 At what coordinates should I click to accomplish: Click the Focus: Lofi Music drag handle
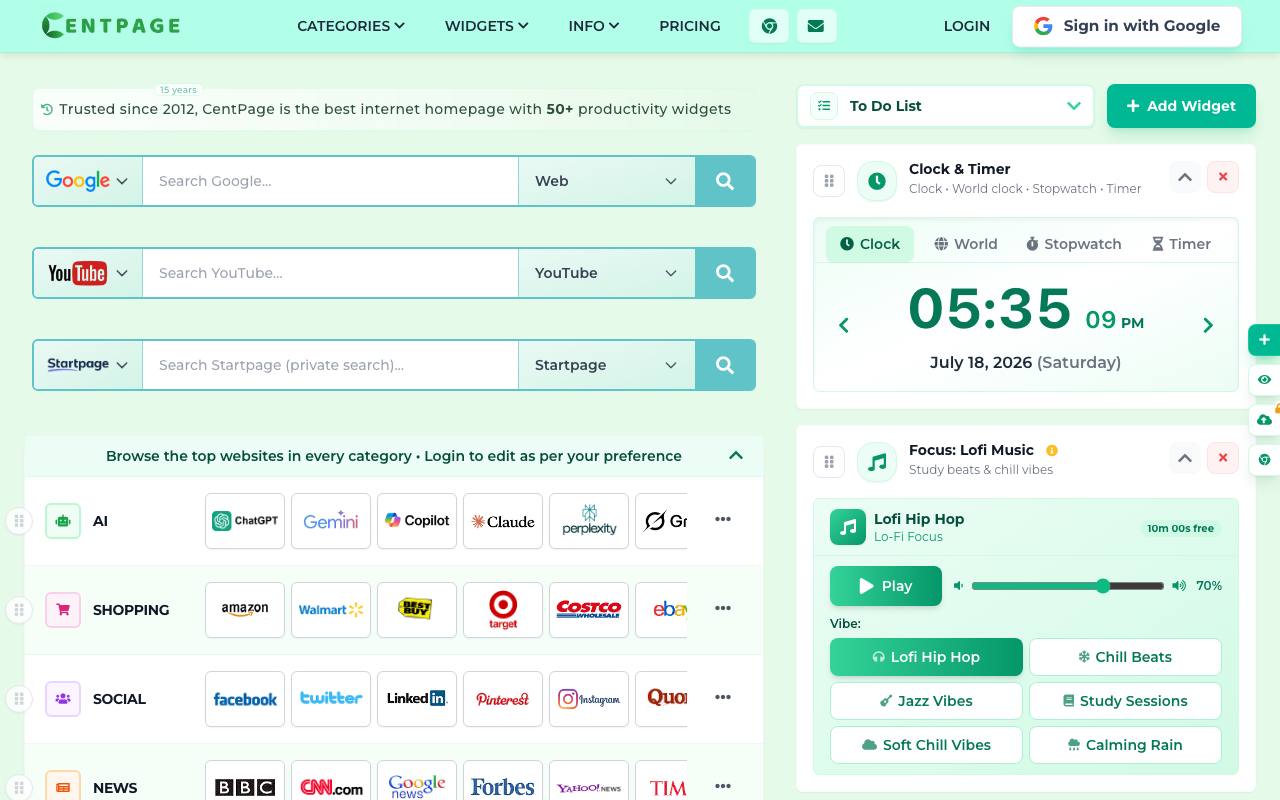click(829, 462)
